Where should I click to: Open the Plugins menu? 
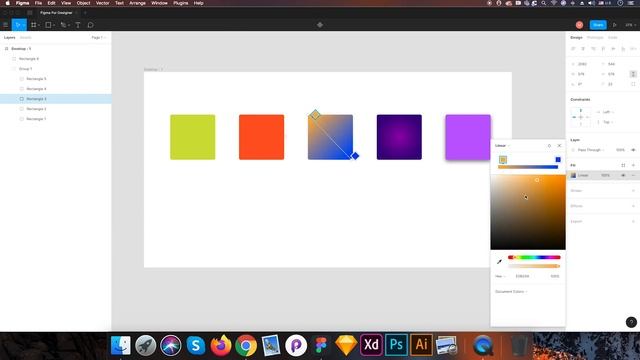(180, 3)
